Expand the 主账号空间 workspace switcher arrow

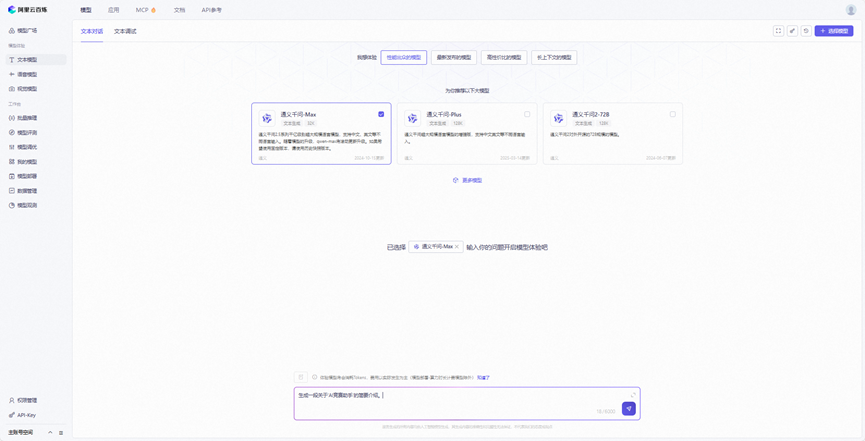(x=50, y=433)
